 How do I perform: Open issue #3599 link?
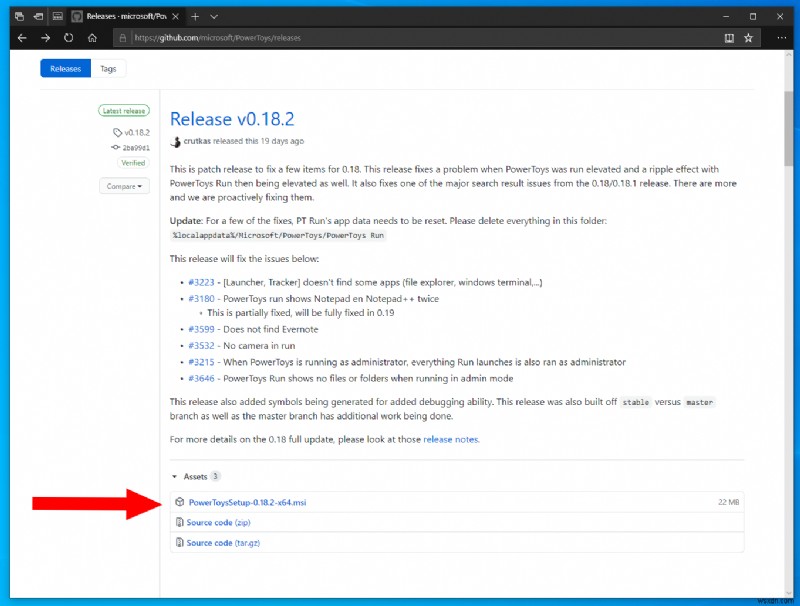tap(201, 329)
